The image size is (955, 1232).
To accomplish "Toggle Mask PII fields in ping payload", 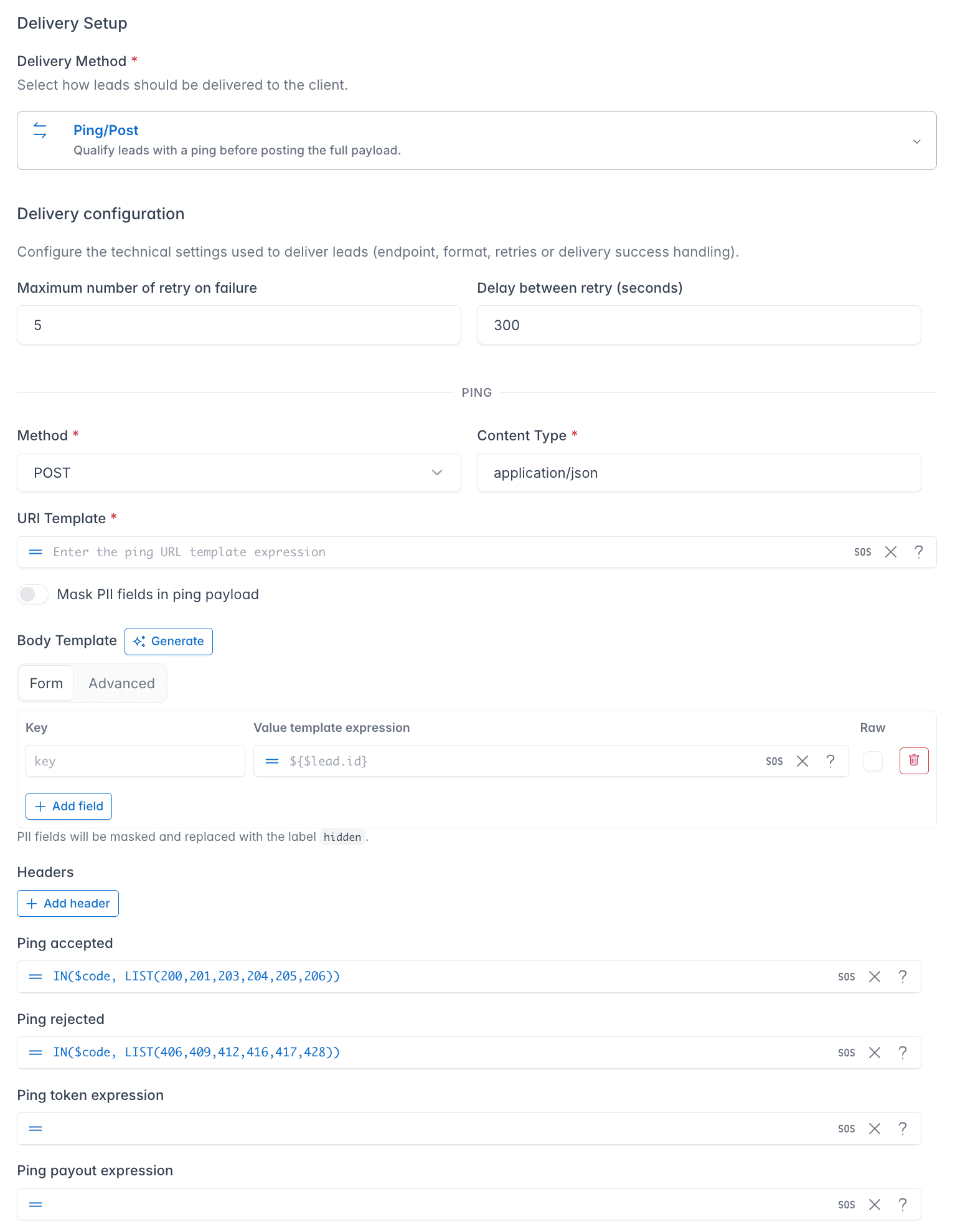I will 33,594.
